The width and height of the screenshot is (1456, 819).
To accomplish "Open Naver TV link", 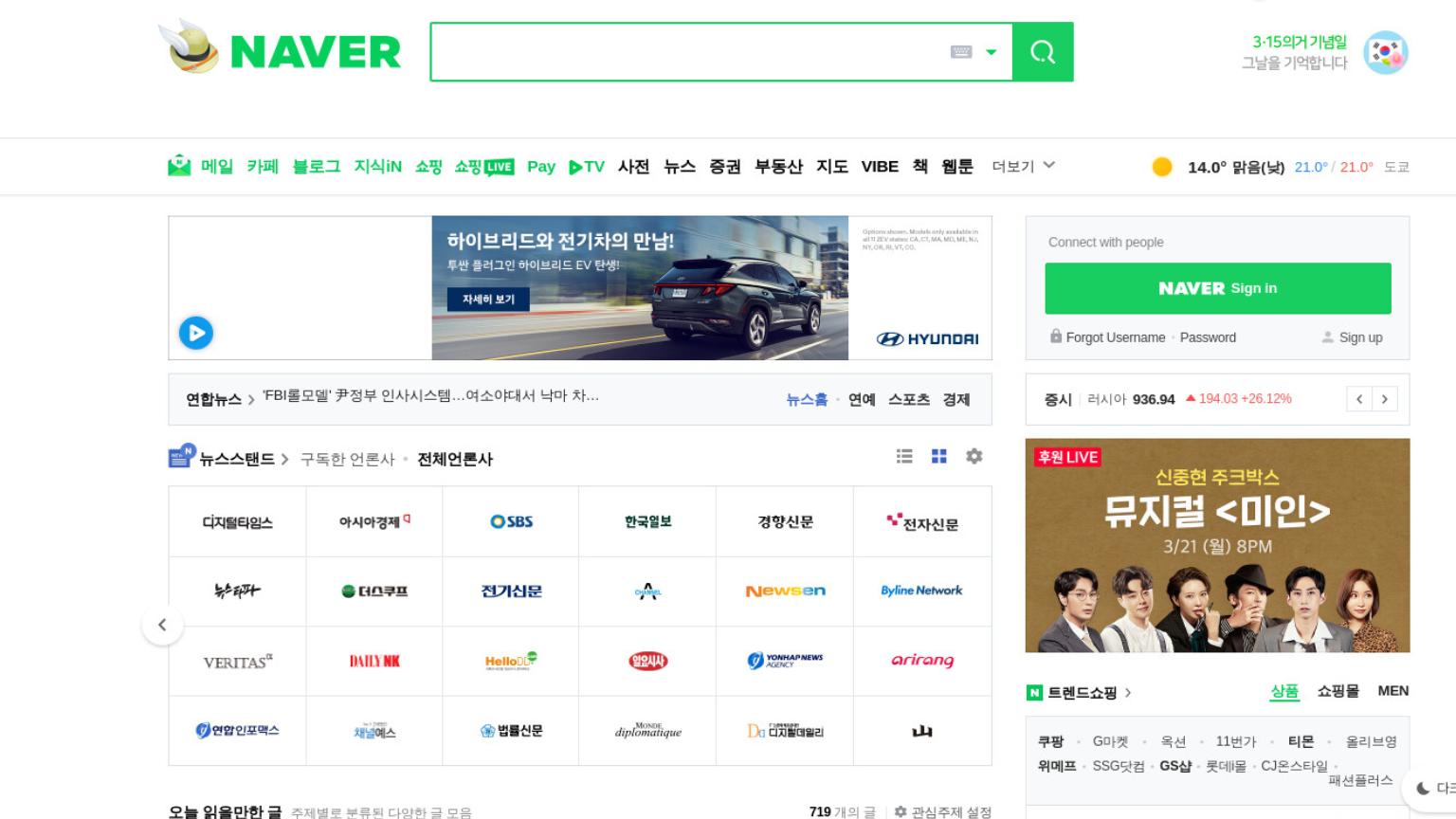I will pos(587,167).
